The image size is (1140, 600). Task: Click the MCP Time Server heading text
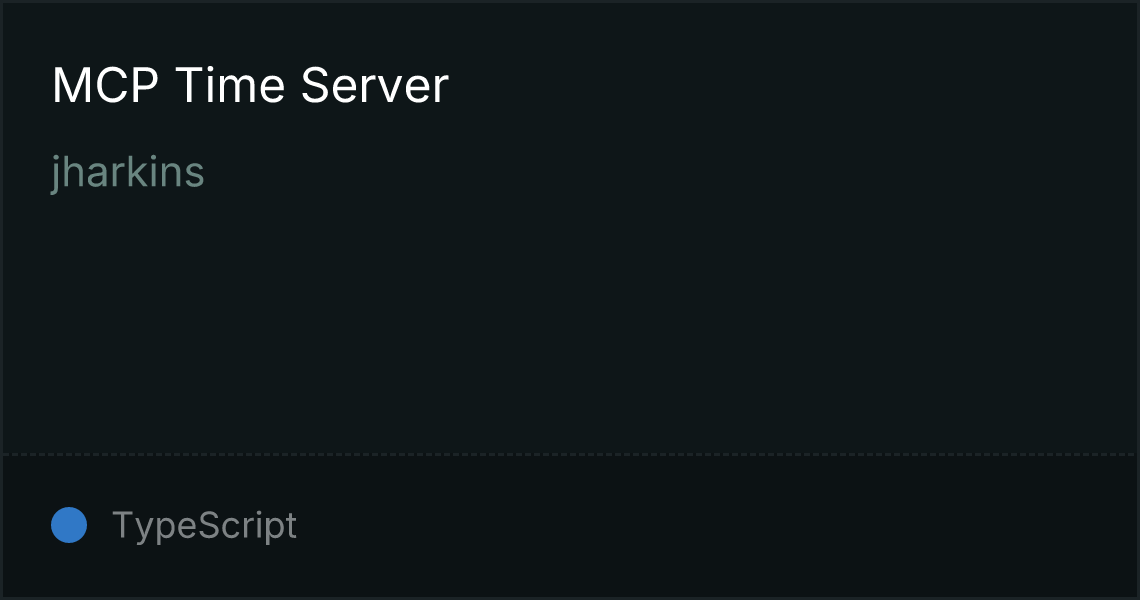point(250,86)
